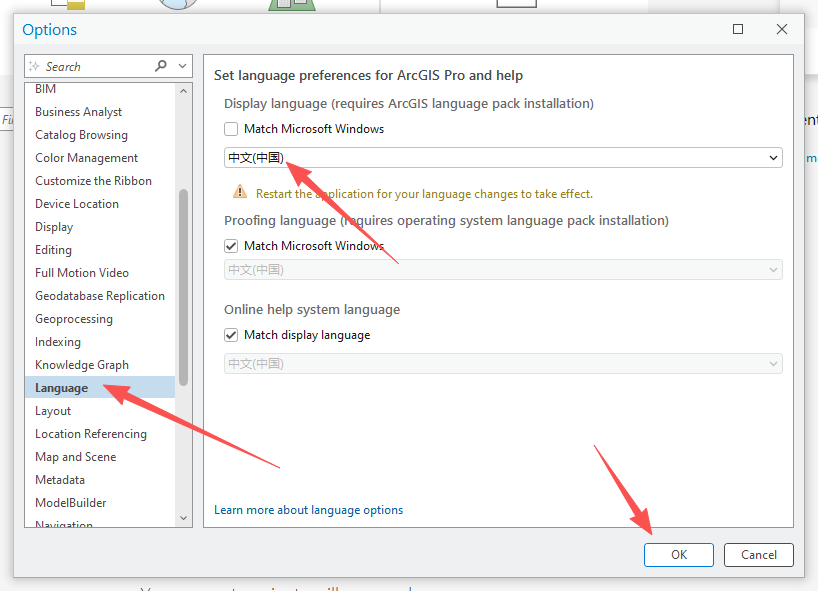Open Customize the Ribbon settings
The image size is (818, 591).
tap(93, 181)
